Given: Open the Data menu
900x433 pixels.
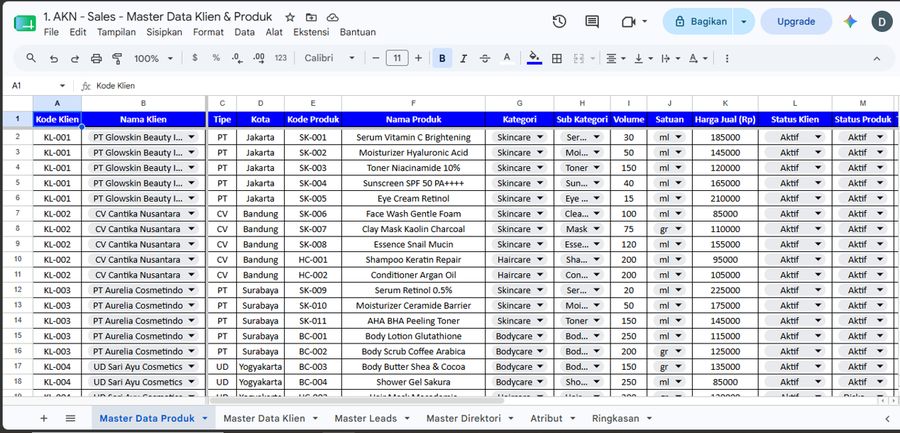Looking at the screenshot, I should pos(245,32).
